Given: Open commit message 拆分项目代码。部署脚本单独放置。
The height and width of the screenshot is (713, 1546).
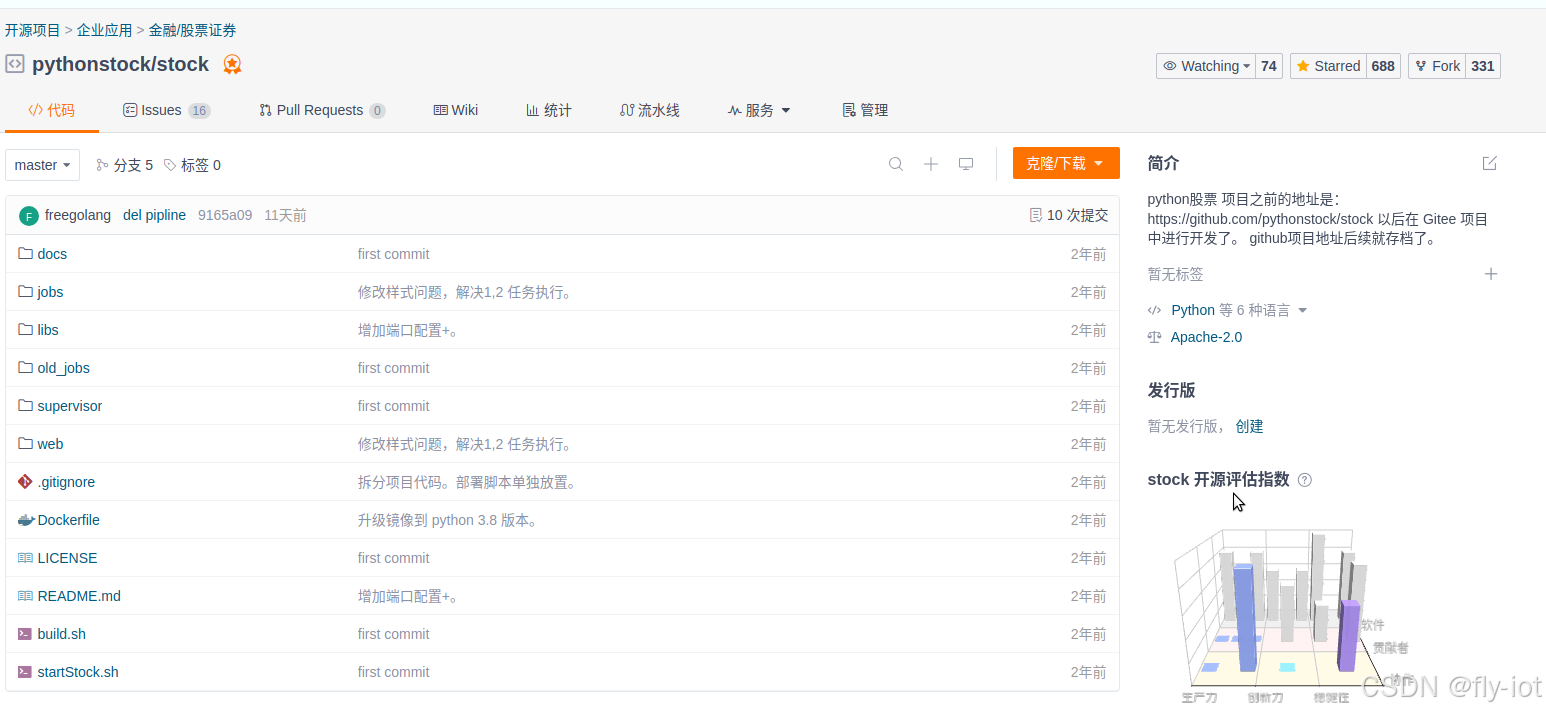Looking at the screenshot, I should click(x=467, y=482).
